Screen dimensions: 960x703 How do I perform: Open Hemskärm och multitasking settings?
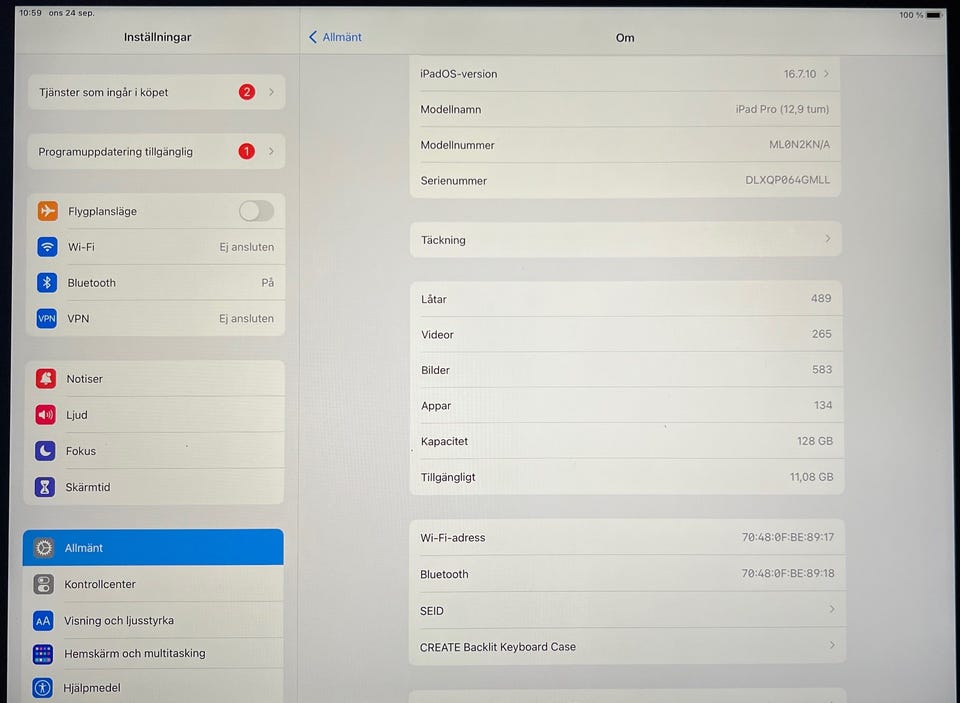(153, 653)
